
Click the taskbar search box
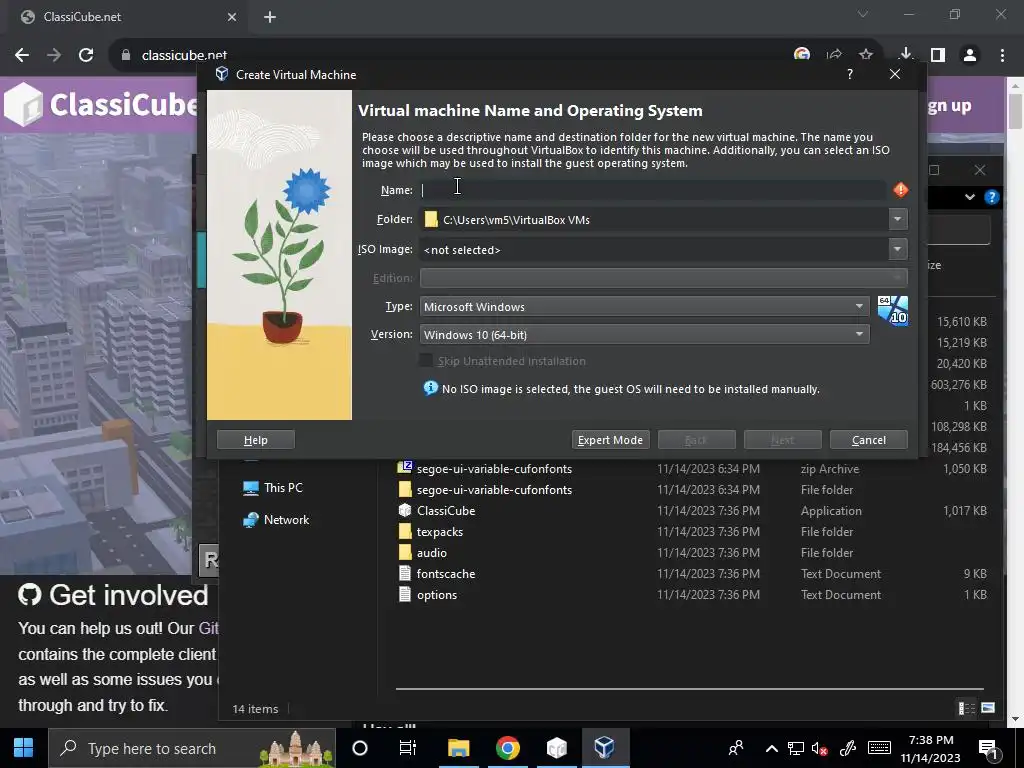[192, 748]
